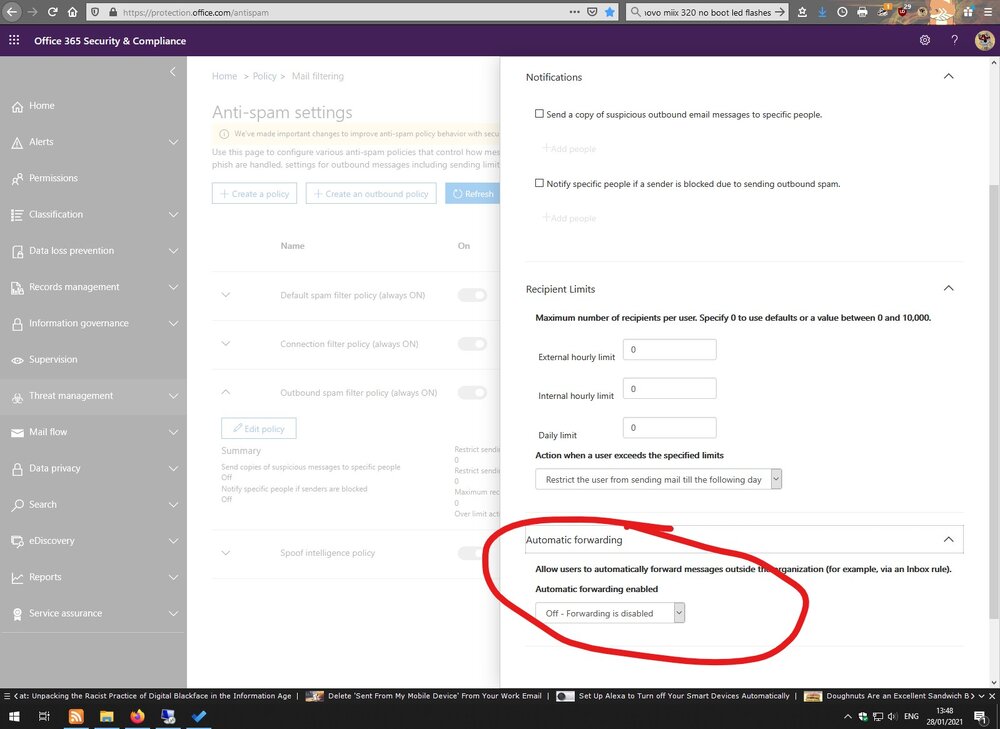1000x729 pixels.
Task: Click Edit policy under Outbound spam filter
Action: (x=258, y=428)
